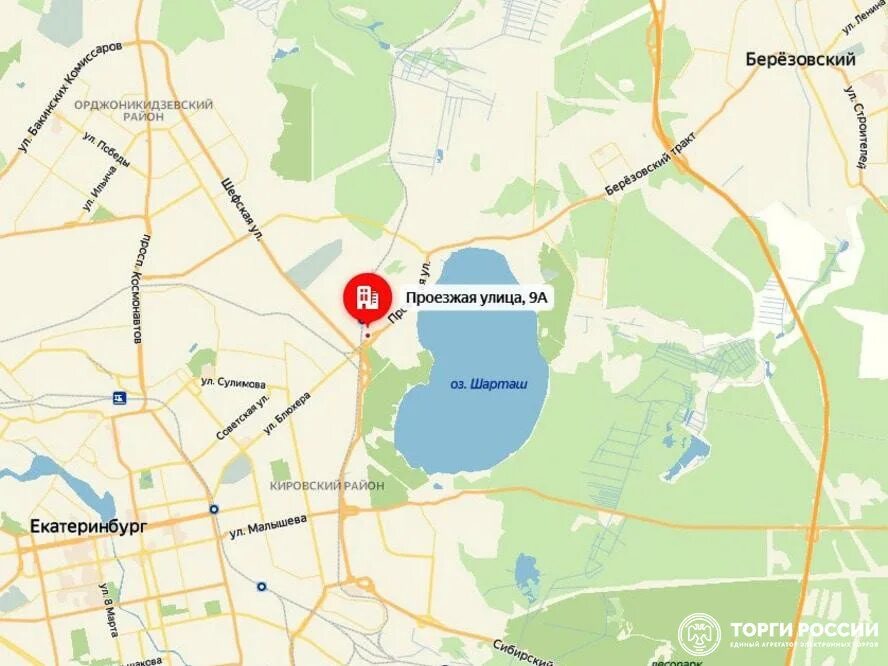The image size is (888, 666).
Task: Click the metro station marker below ул. Малышева
Action: click(262, 587)
